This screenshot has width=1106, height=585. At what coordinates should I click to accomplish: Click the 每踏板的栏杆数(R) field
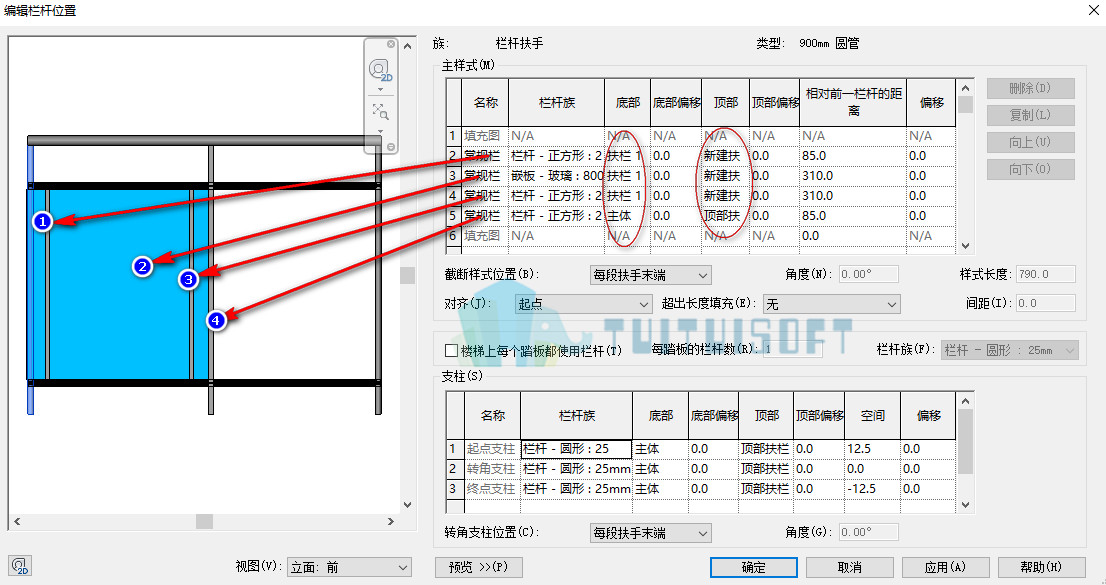(x=793, y=349)
